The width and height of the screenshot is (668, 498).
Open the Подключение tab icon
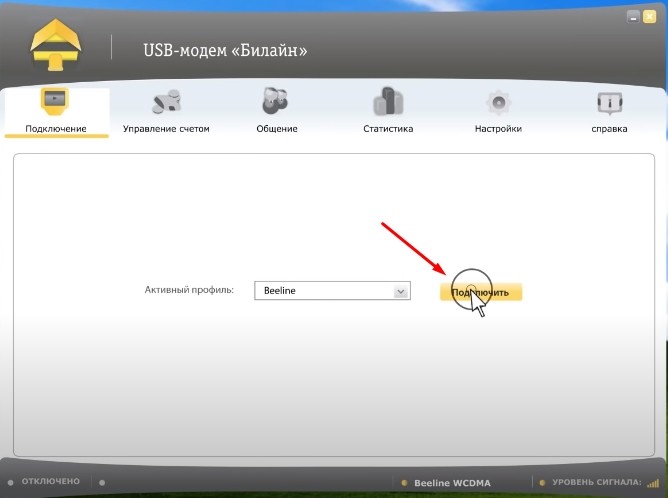click(x=55, y=101)
